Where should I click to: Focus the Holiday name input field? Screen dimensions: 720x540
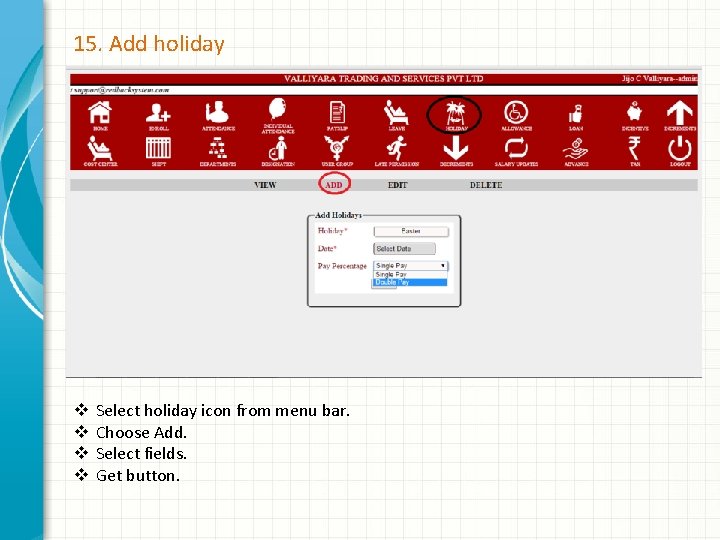(x=411, y=231)
